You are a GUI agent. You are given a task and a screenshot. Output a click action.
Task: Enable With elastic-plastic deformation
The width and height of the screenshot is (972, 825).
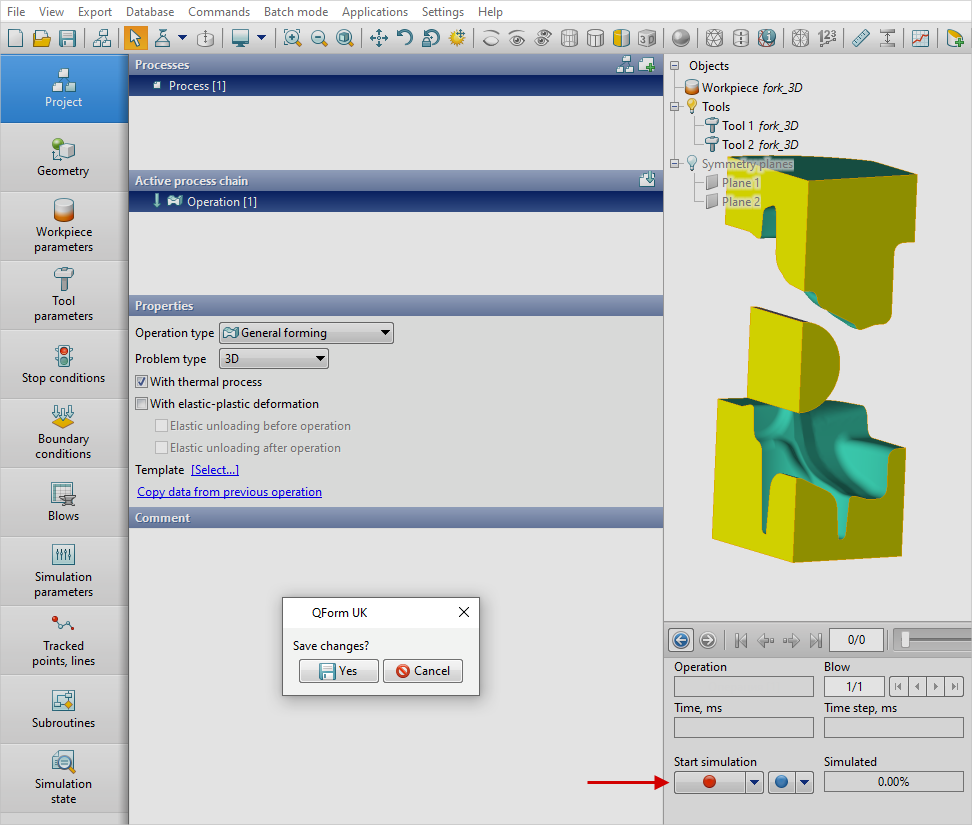pyautogui.click(x=142, y=404)
